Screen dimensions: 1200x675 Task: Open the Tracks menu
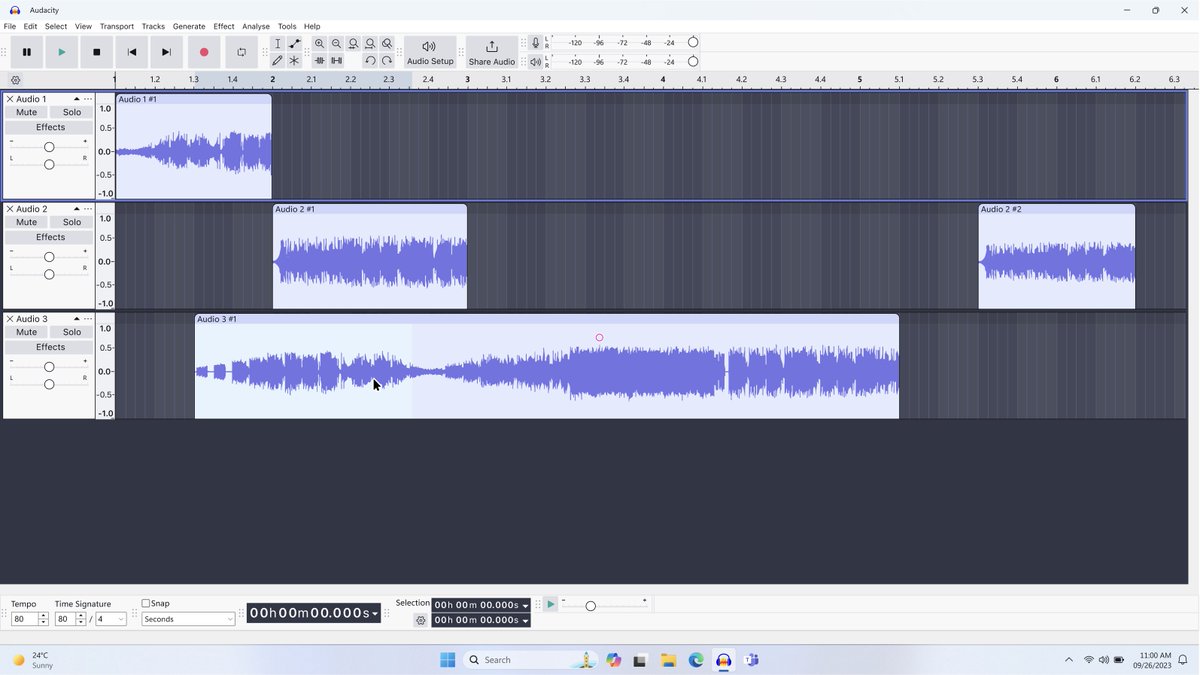[x=153, y=26]
